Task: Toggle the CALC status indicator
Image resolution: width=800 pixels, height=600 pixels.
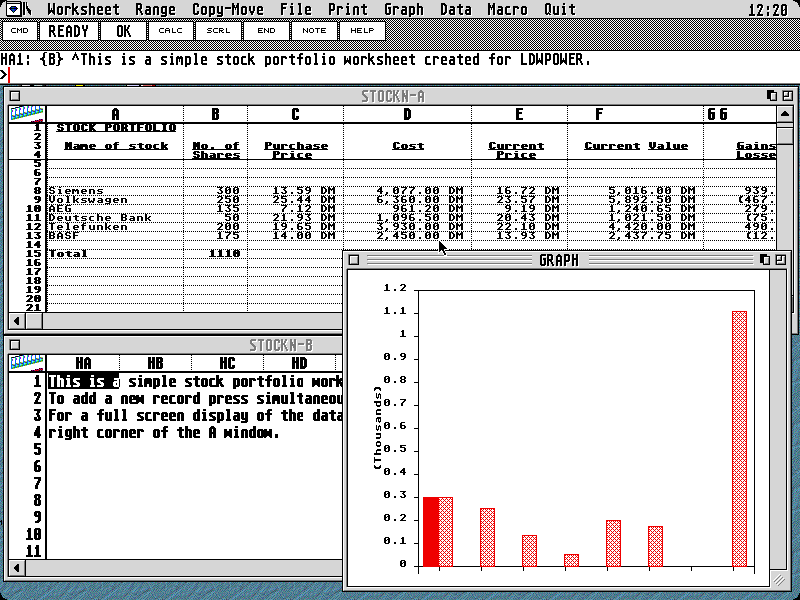Action: point(170,31)
